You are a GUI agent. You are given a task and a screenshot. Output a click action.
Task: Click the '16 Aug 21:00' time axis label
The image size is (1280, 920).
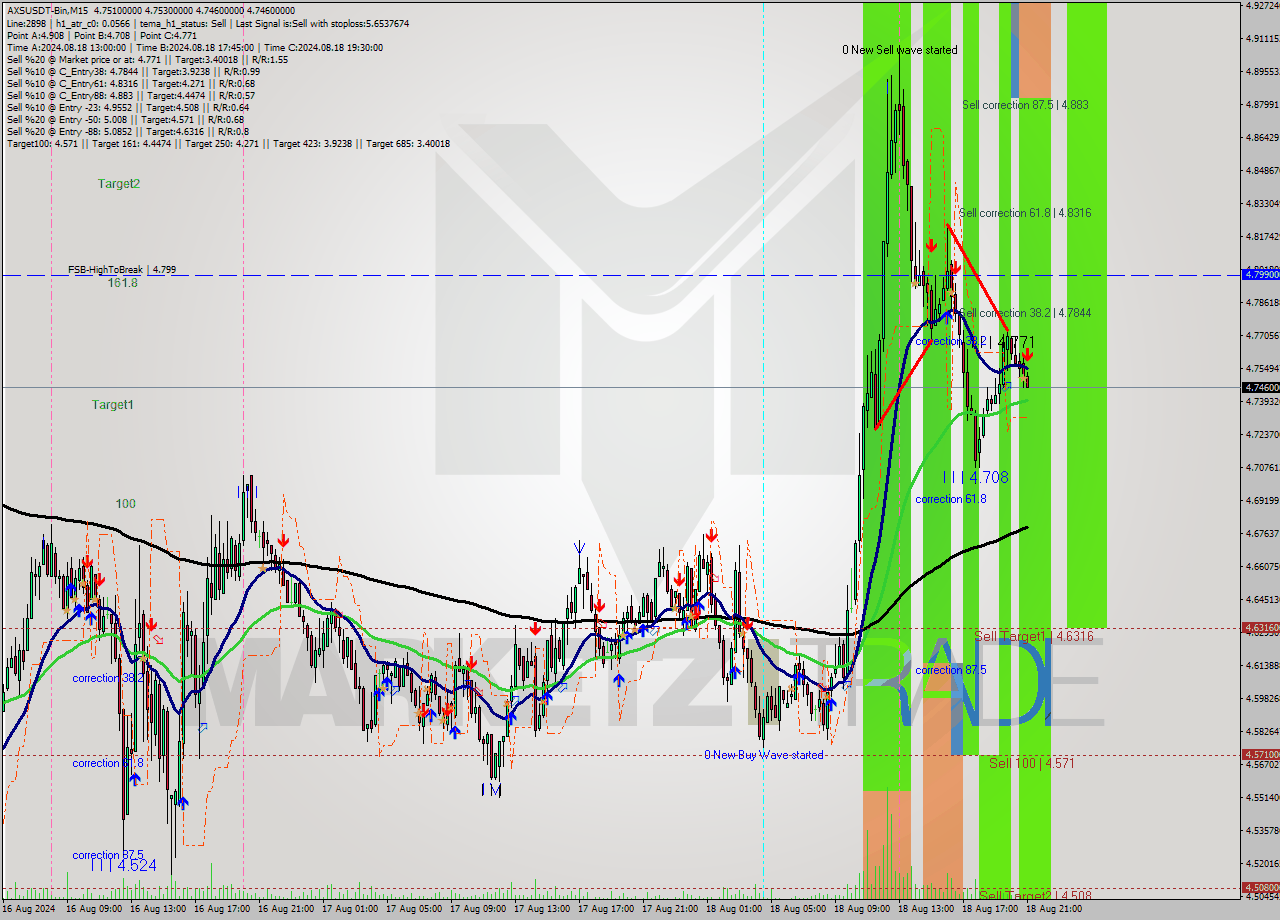[285, 910]
